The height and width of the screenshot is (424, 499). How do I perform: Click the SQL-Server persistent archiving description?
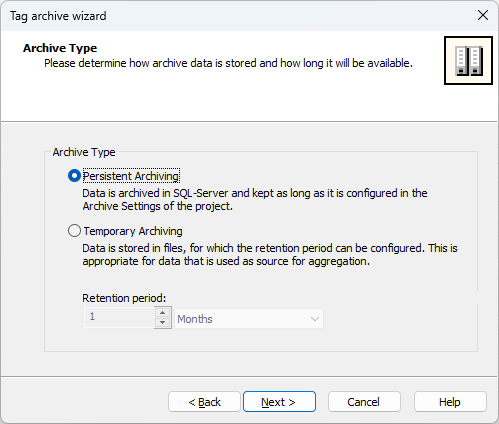click(x=255, y=200)
